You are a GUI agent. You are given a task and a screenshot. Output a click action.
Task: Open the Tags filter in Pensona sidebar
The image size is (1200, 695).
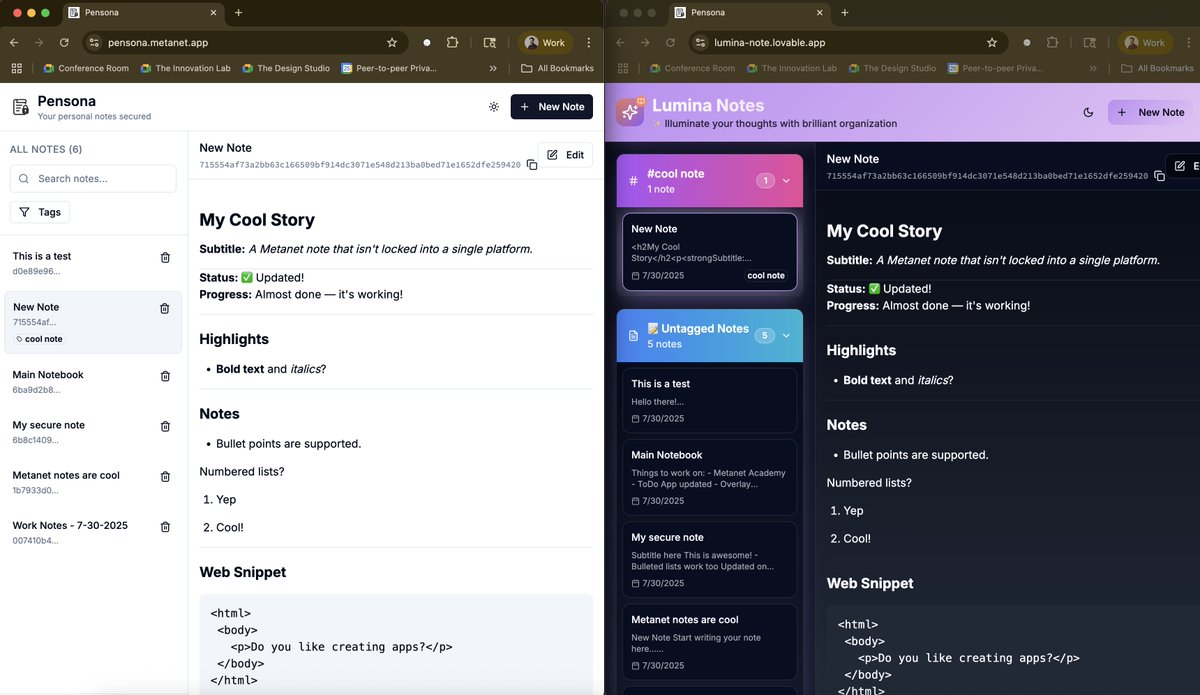click(40, 212)
